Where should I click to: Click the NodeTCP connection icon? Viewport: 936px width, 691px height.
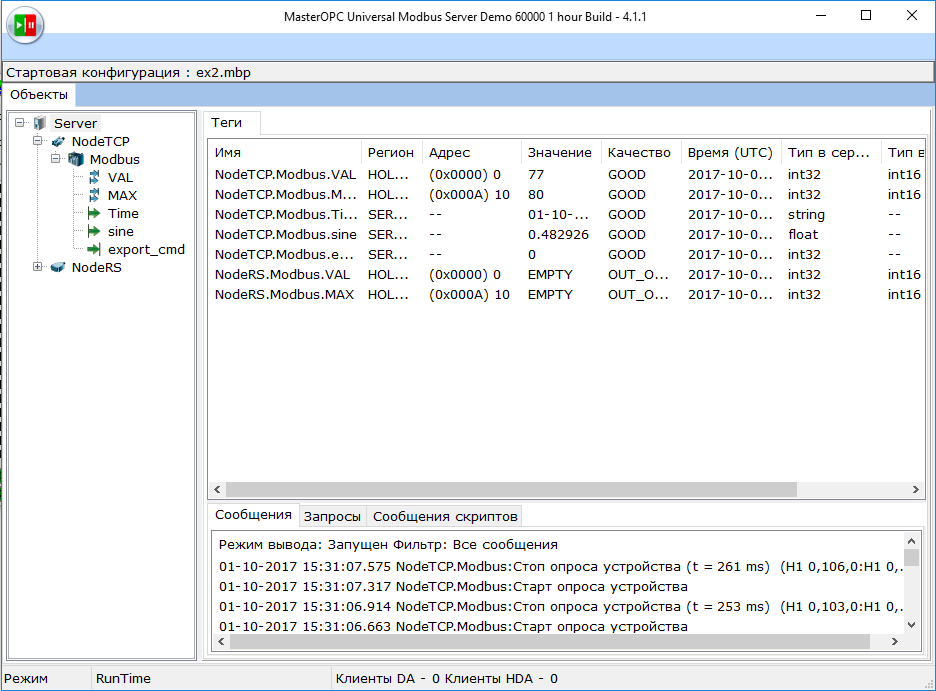(x=56, y=141)
